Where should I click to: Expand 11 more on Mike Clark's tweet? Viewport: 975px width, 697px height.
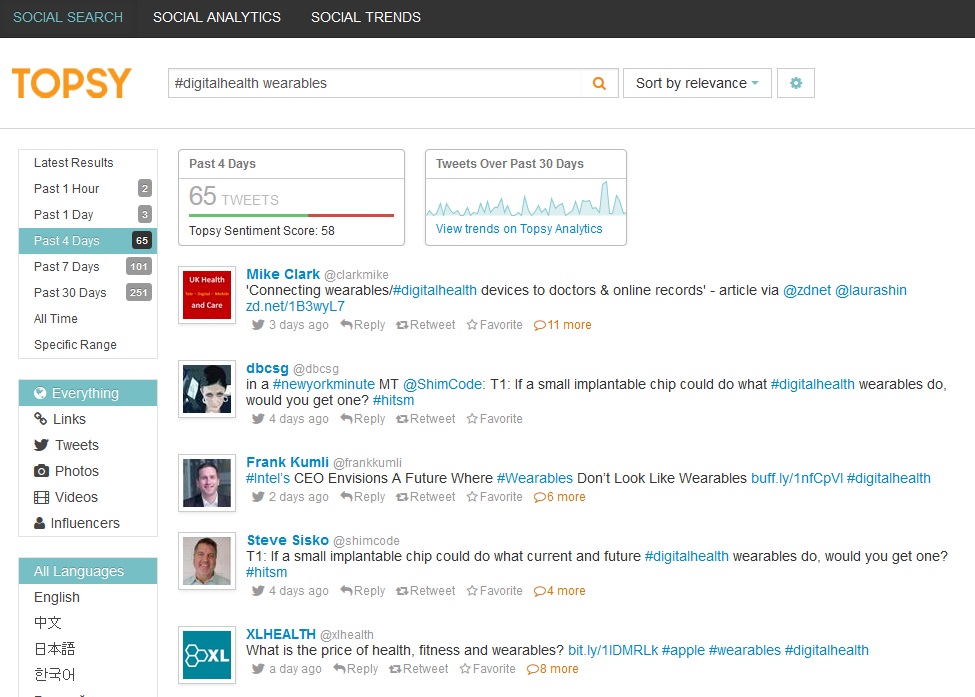click(563, 325)
